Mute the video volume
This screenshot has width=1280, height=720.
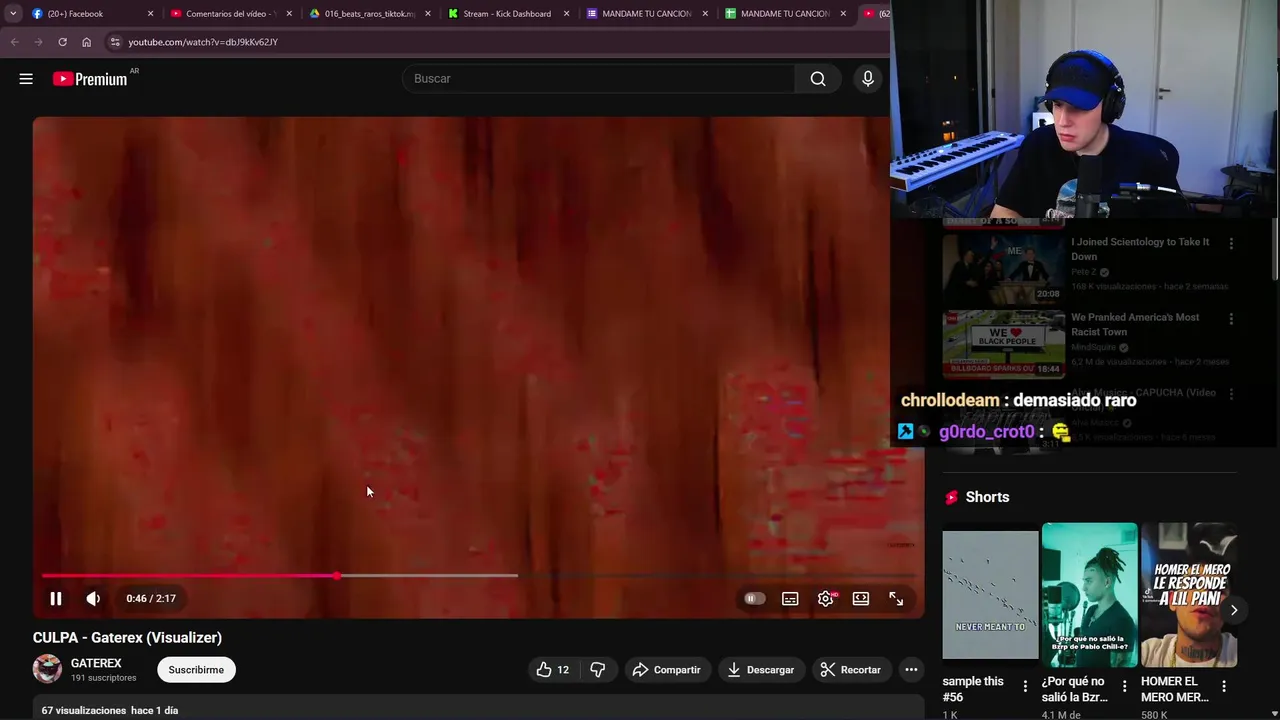[93, 598]
